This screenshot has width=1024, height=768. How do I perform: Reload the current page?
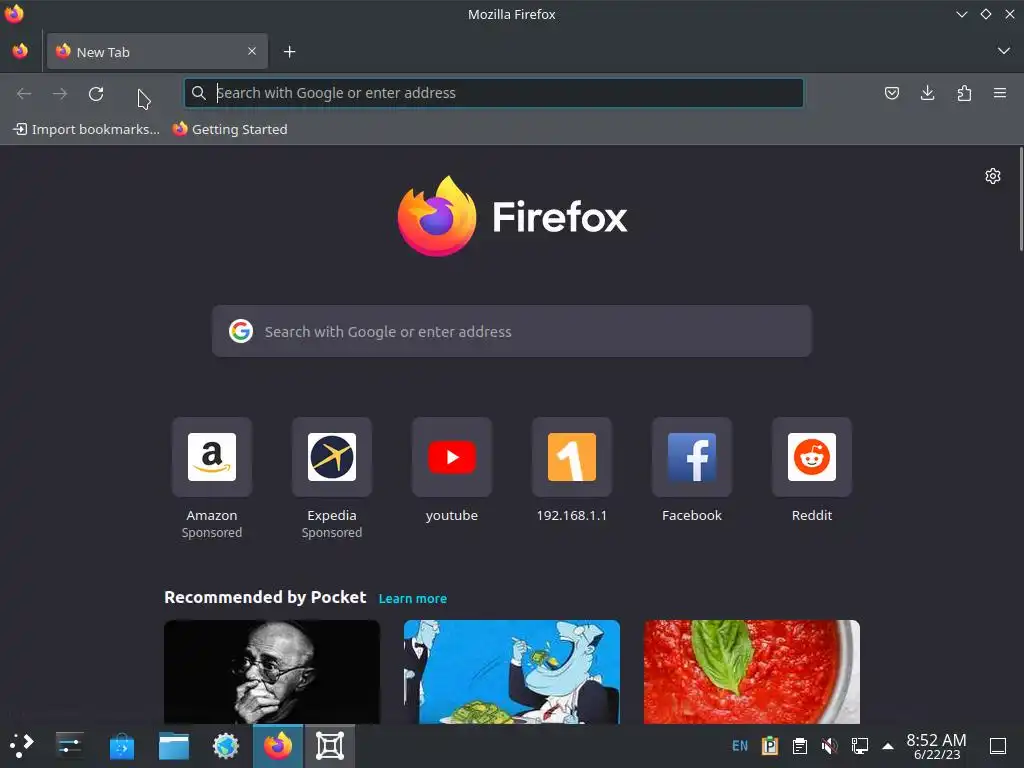96,93
